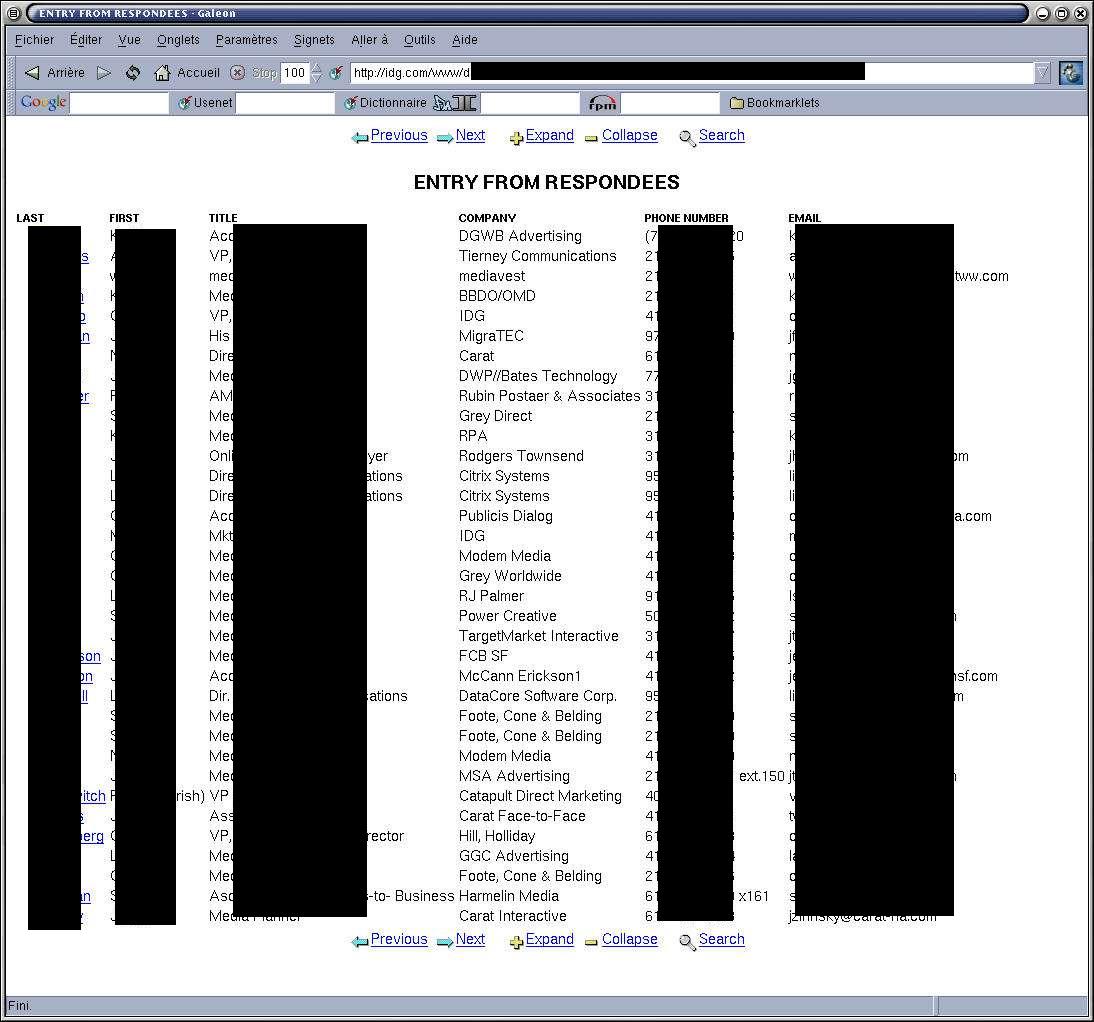Select the Rubin Postaer & Associates cell
The height and width of the screenshot is (1022, 1094).
coord(549,396)
